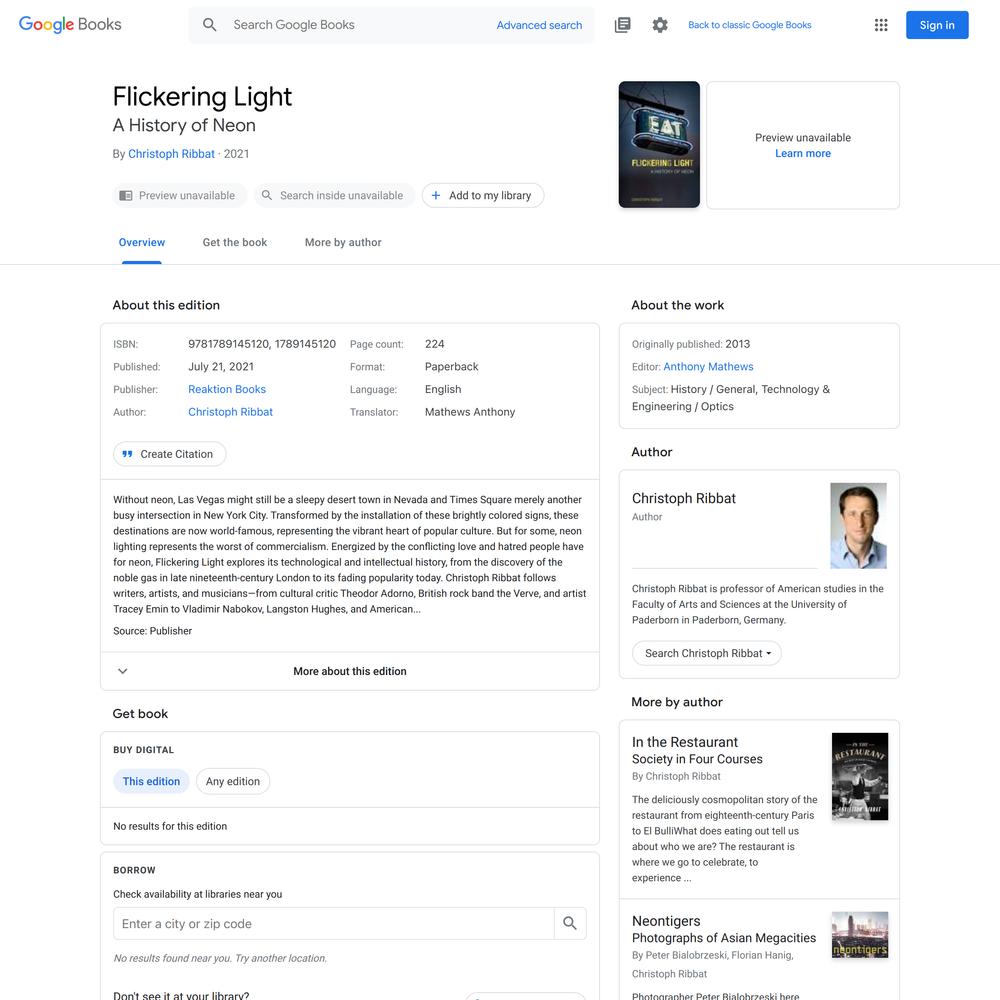The image size is (1000, 1000).
Task: Click the page count value 224
Action: tap(434, 344)
